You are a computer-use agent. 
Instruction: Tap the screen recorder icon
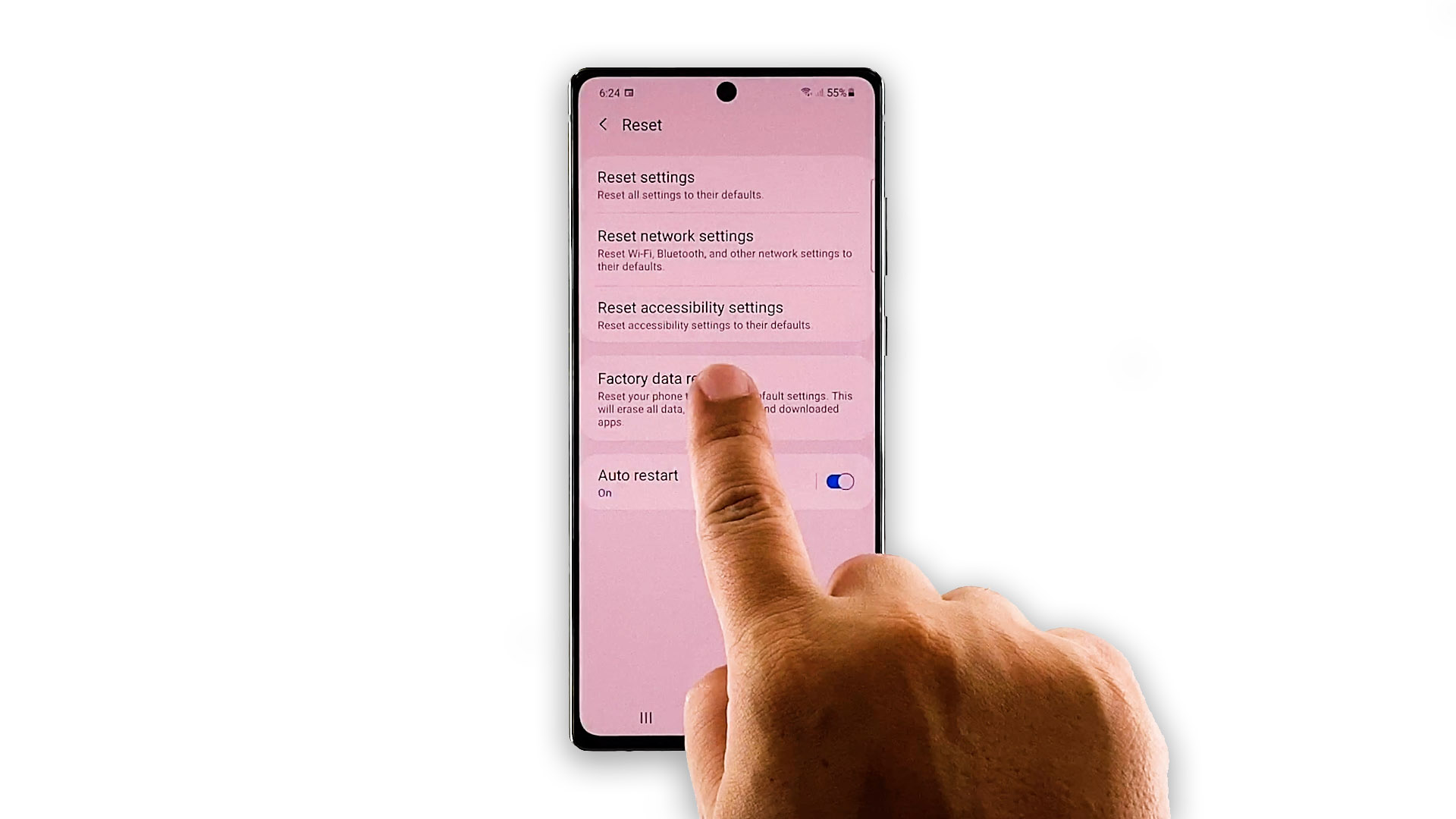coord(629,92)
